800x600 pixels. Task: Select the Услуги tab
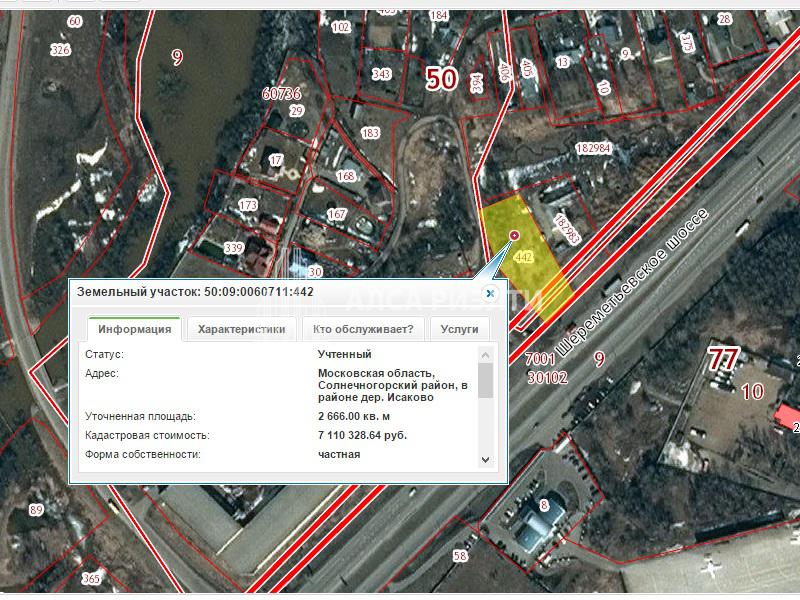[x=460, y=329]
